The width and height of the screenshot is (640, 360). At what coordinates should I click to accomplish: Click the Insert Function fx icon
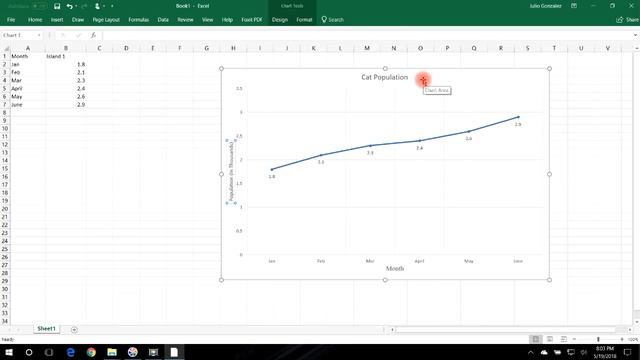click(93, 36)
